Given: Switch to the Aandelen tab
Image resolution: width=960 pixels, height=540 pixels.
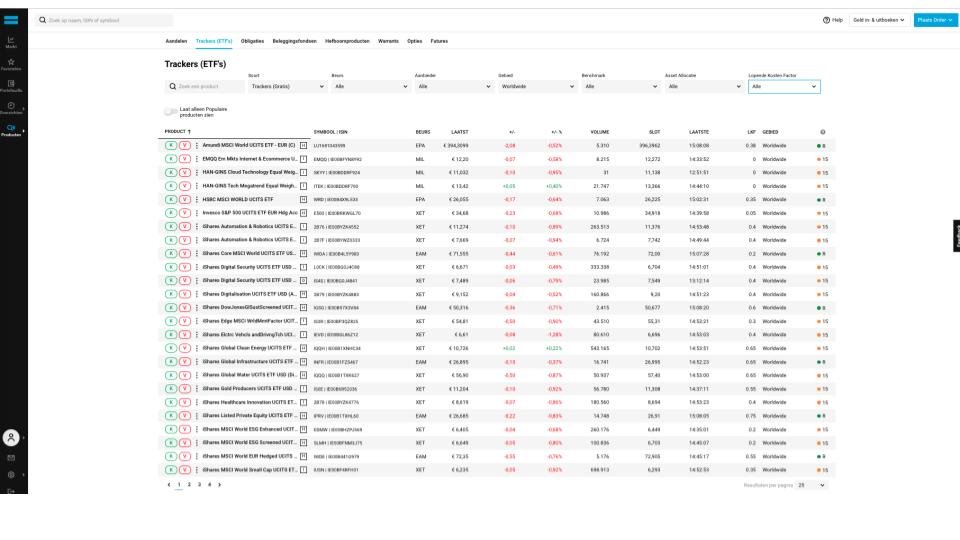Looking at the screenshot, I should pyautogui.click(x=176, y=41).
